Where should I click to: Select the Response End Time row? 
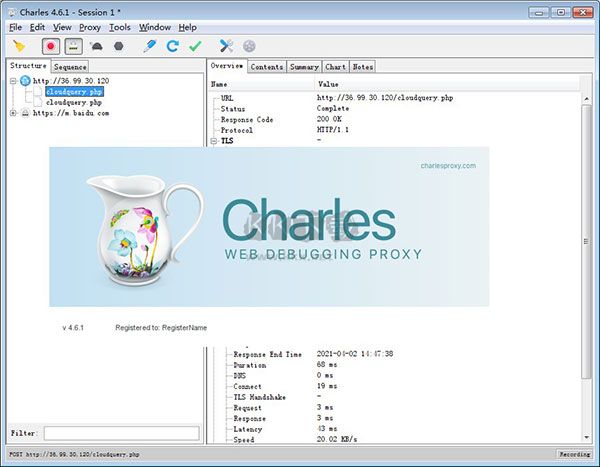(394, 354)
